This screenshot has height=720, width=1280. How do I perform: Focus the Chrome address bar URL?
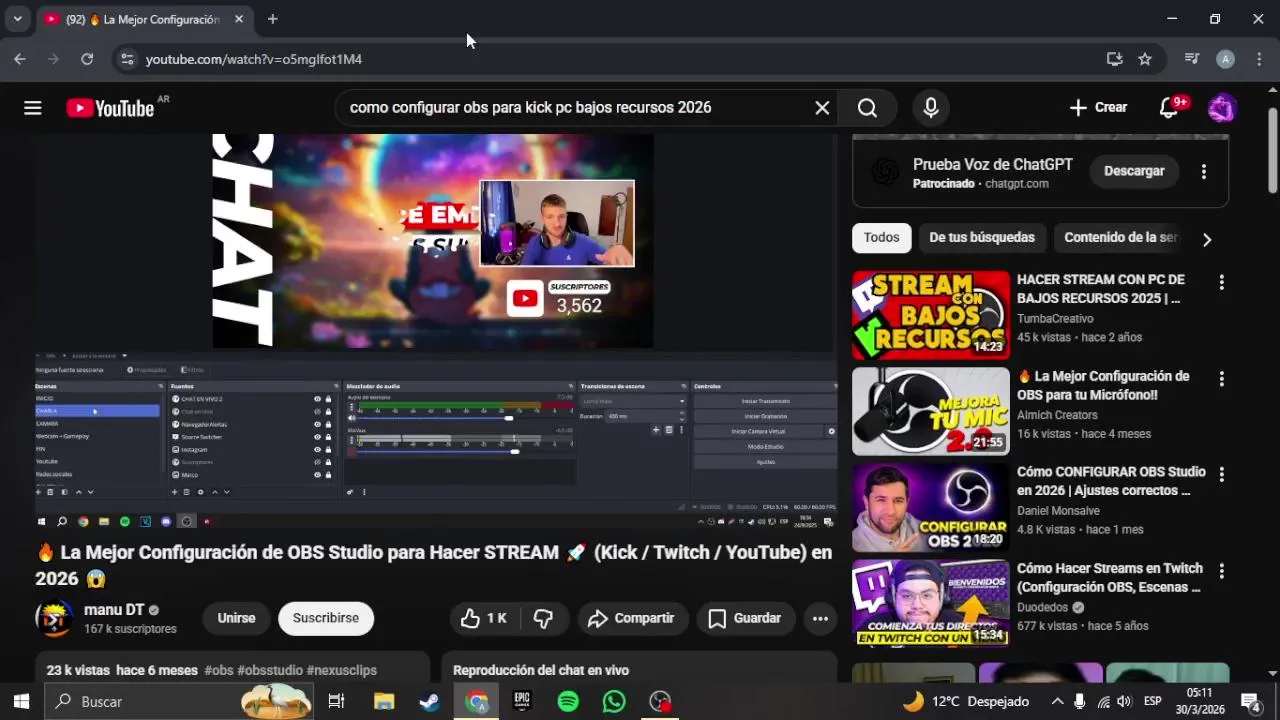pos(254,59)
